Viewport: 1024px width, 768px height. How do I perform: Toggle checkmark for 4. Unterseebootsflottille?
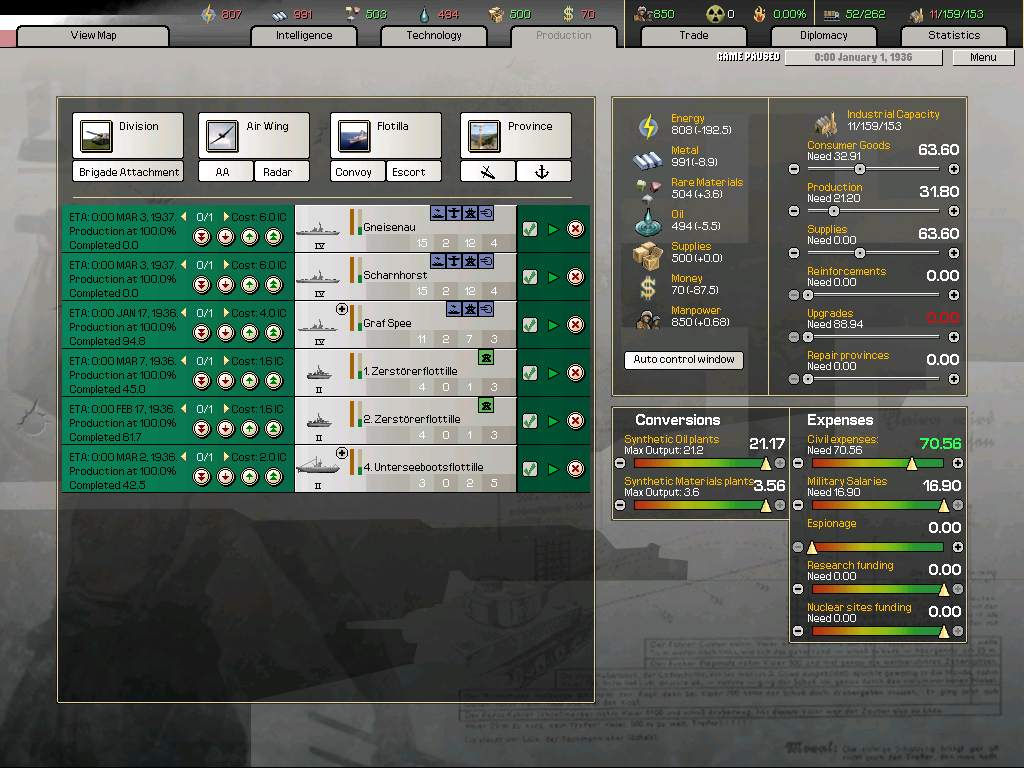pos(530,469)
